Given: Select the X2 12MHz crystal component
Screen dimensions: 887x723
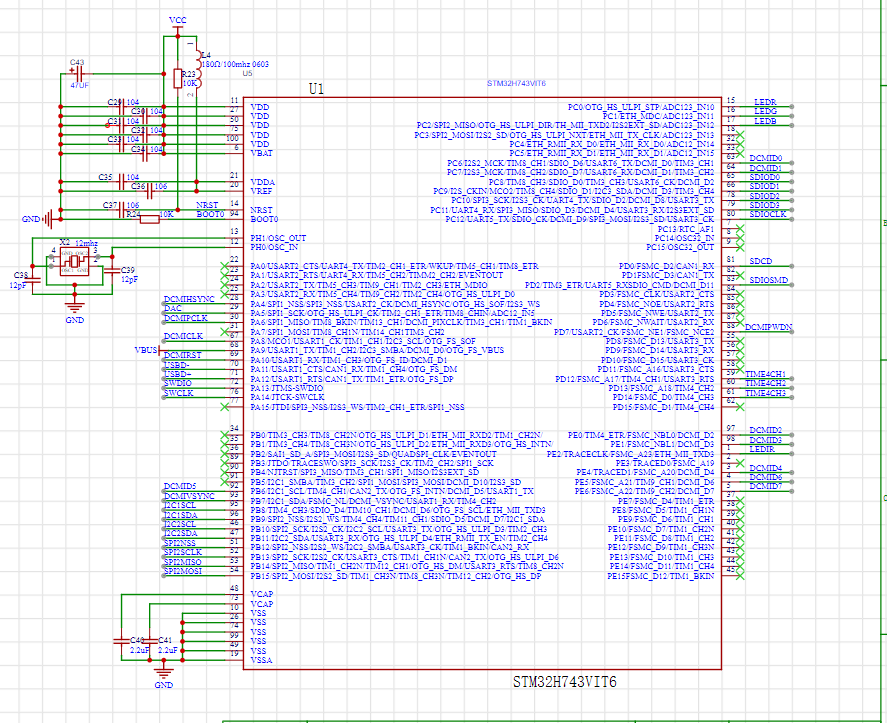Looking at the screenshot, I should (74, 262).
